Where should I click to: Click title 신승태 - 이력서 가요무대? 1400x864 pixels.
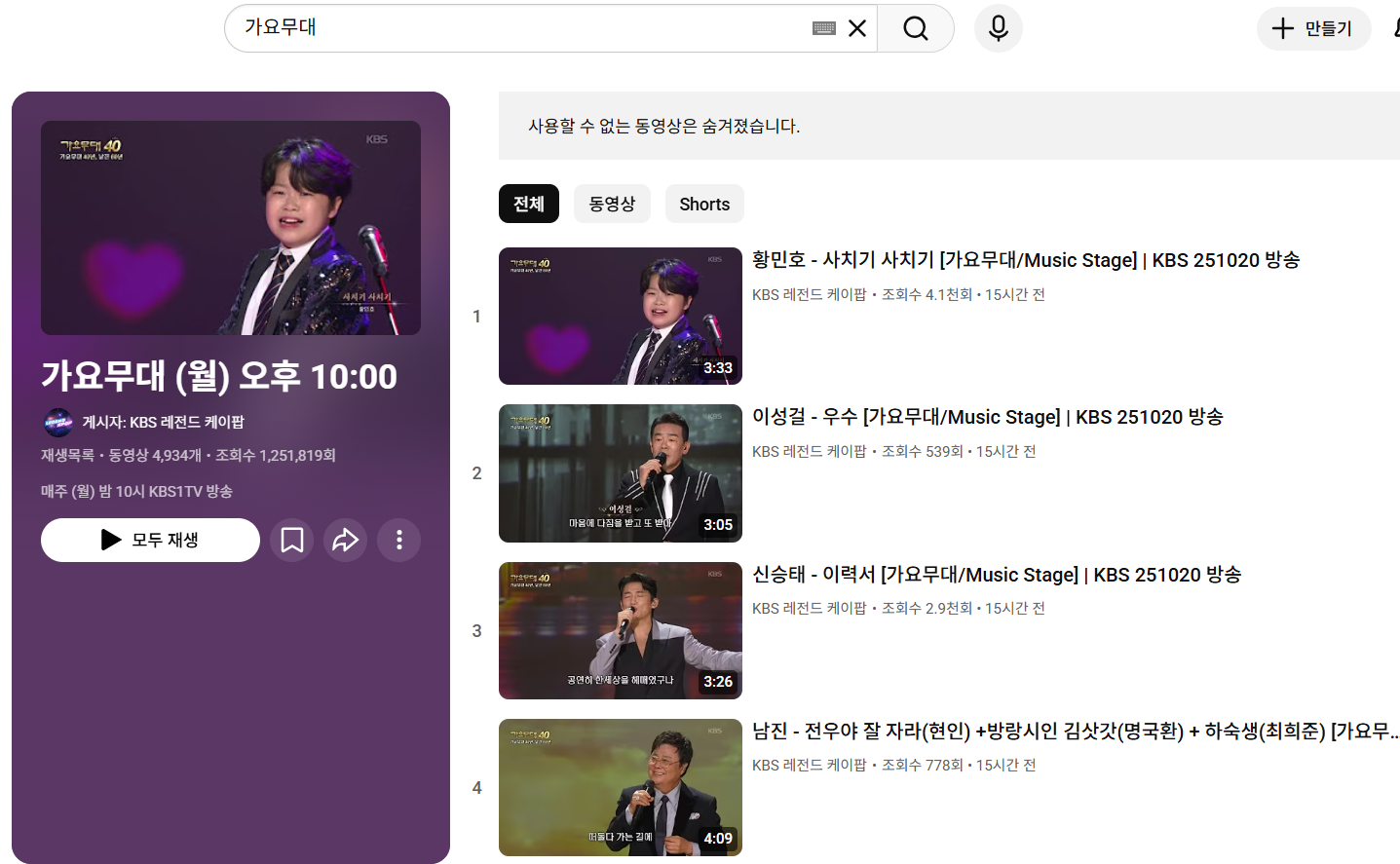997,575
